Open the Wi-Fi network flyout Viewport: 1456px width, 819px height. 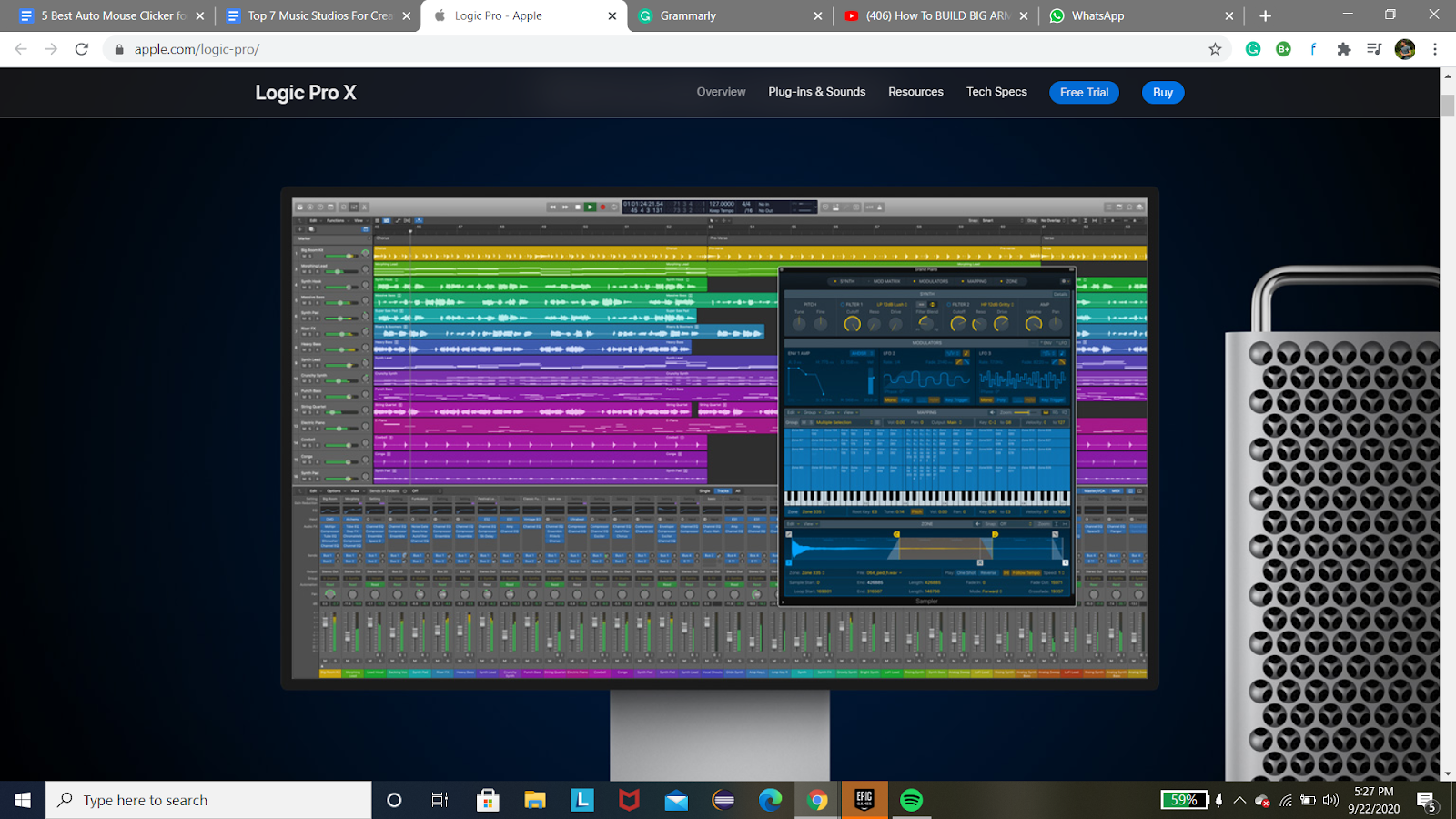click(x=1286, y=800)
